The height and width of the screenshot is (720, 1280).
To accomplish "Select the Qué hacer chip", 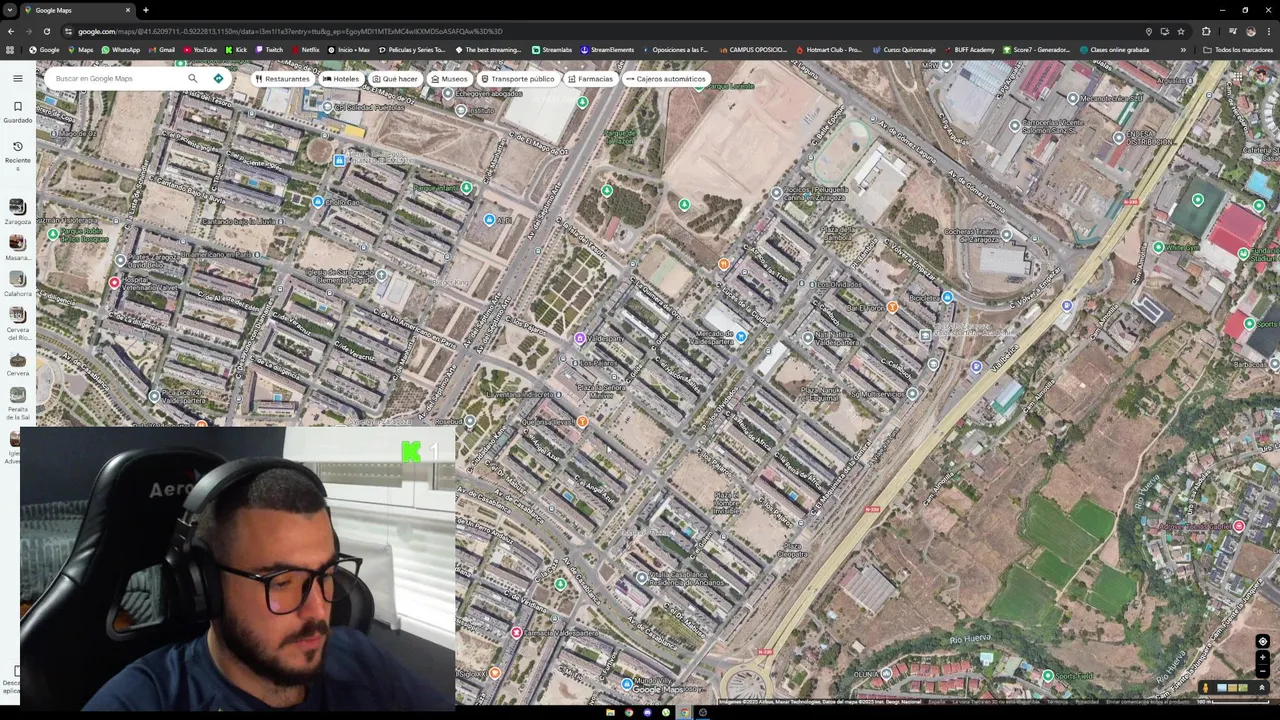I will [395, 79].
